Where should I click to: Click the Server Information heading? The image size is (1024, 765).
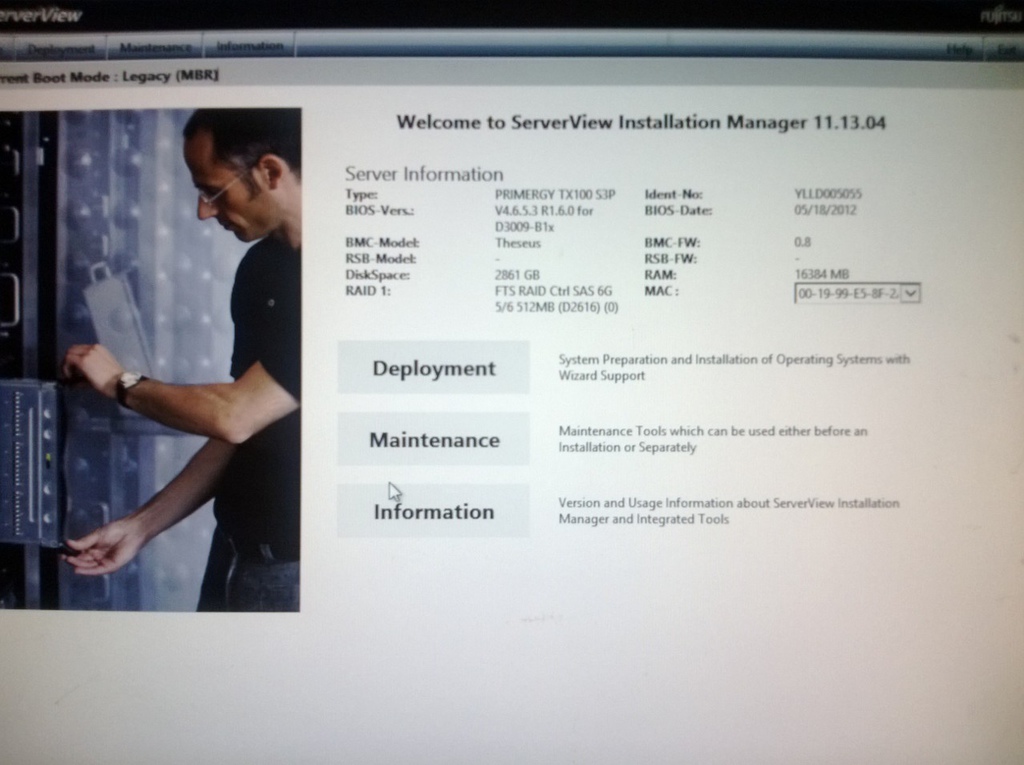click(424, 174)
